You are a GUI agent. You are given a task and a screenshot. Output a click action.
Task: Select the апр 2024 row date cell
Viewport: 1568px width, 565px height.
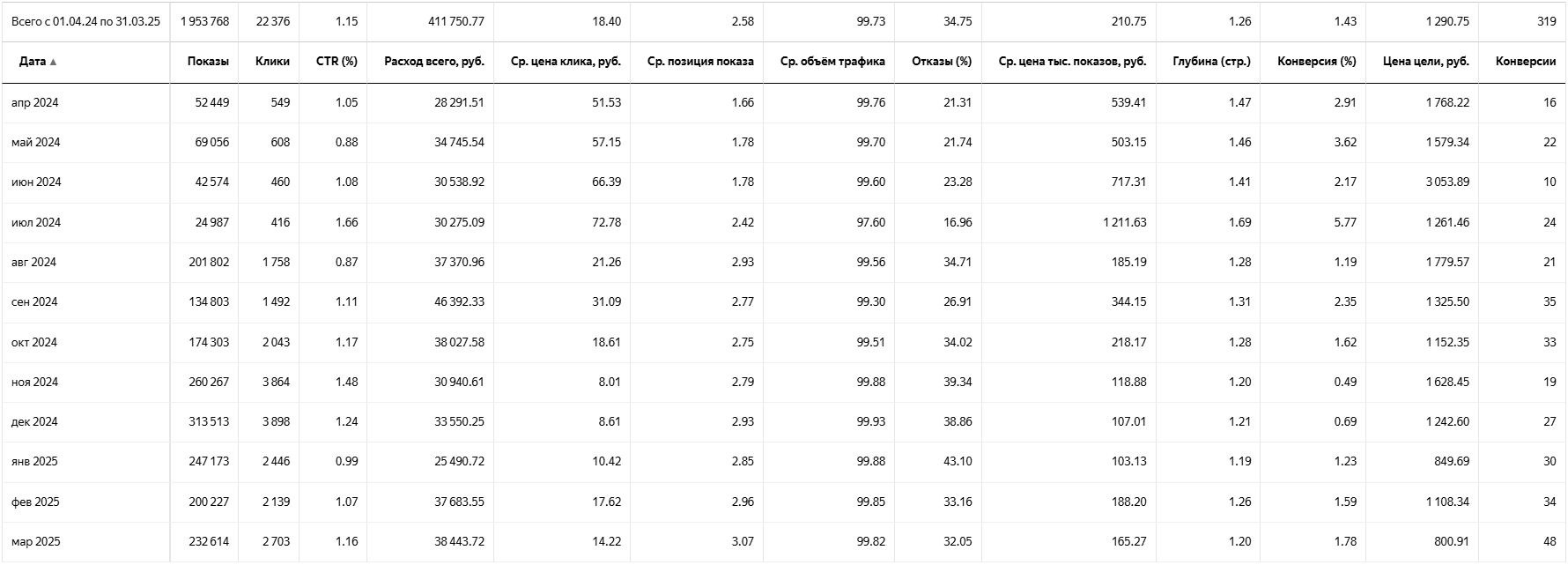(x=35, y=102)
